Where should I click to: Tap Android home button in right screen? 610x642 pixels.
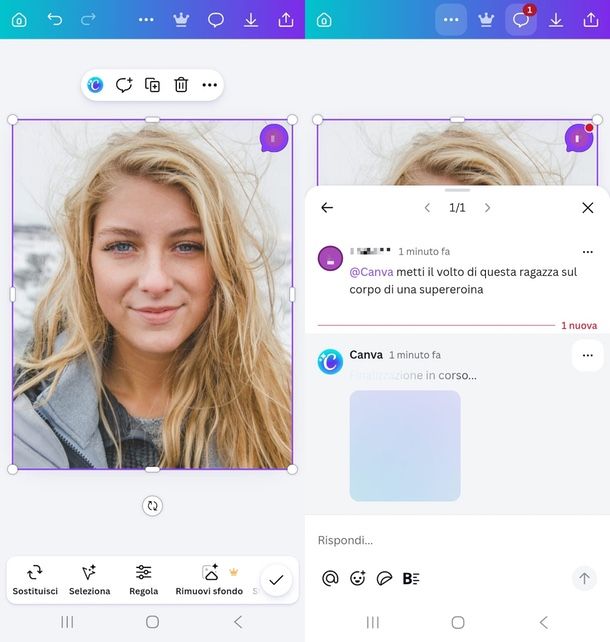(458, 622)
